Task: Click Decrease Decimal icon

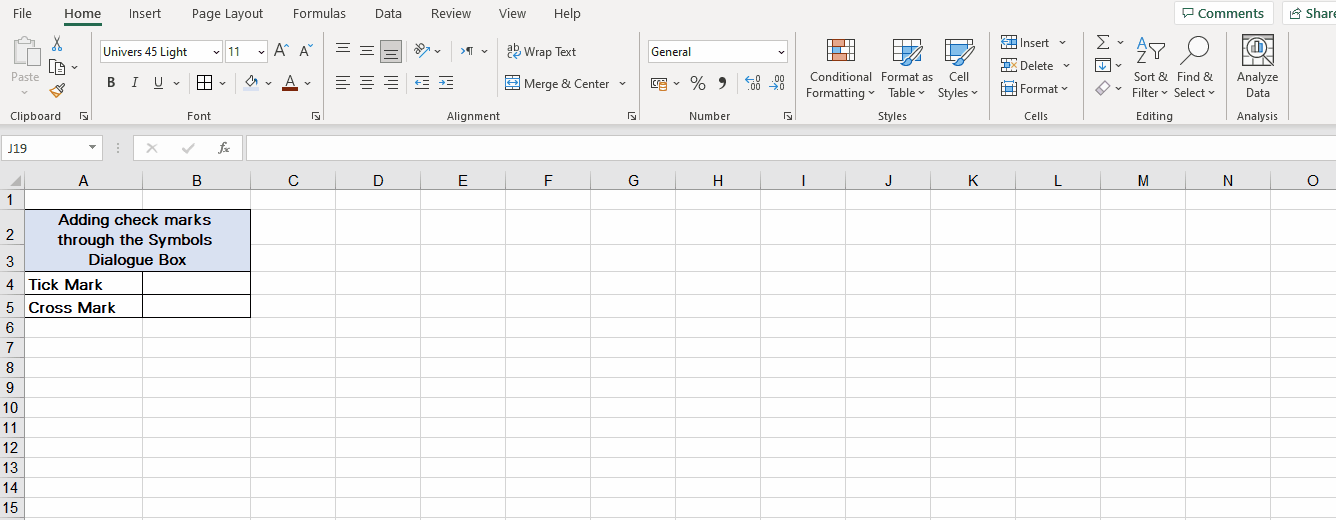Action: click(x=778, y=83)
